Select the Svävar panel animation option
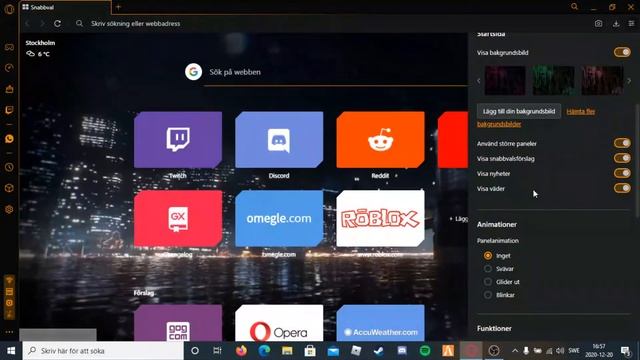The width and height of the screenshot is (640, 360). pos(488,269)
